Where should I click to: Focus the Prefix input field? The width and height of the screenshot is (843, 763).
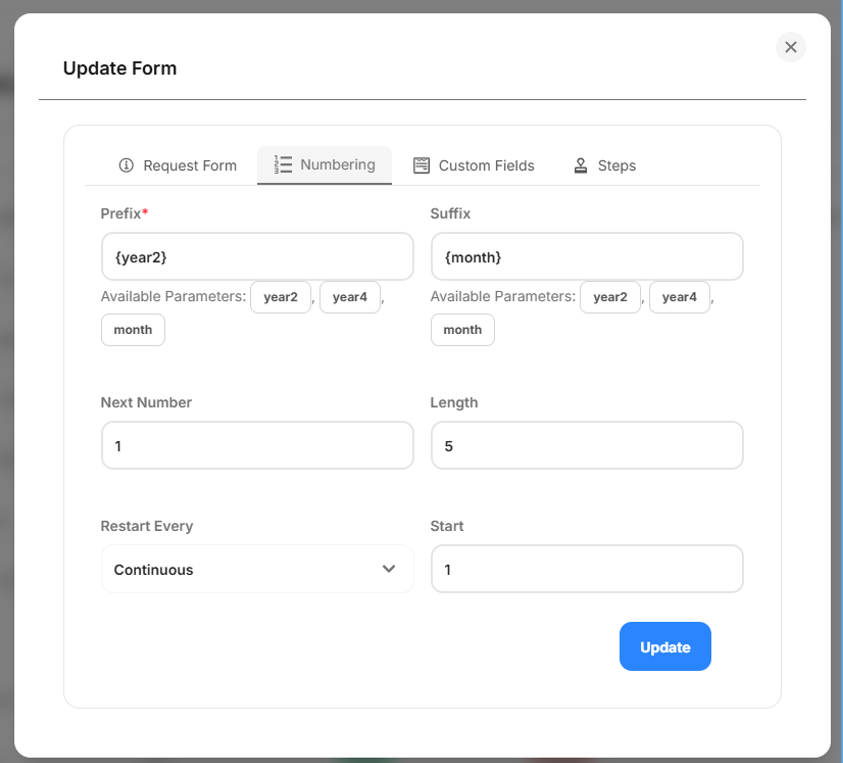(x=257, y=257)
